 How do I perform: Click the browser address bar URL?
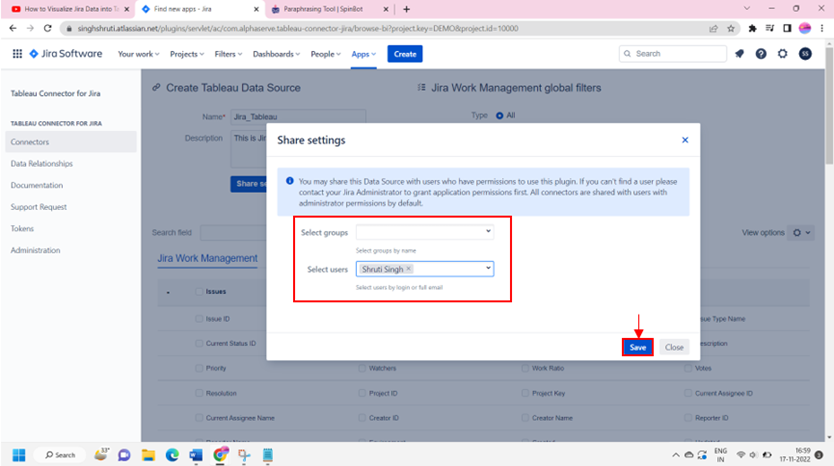[x=298, y=28]
